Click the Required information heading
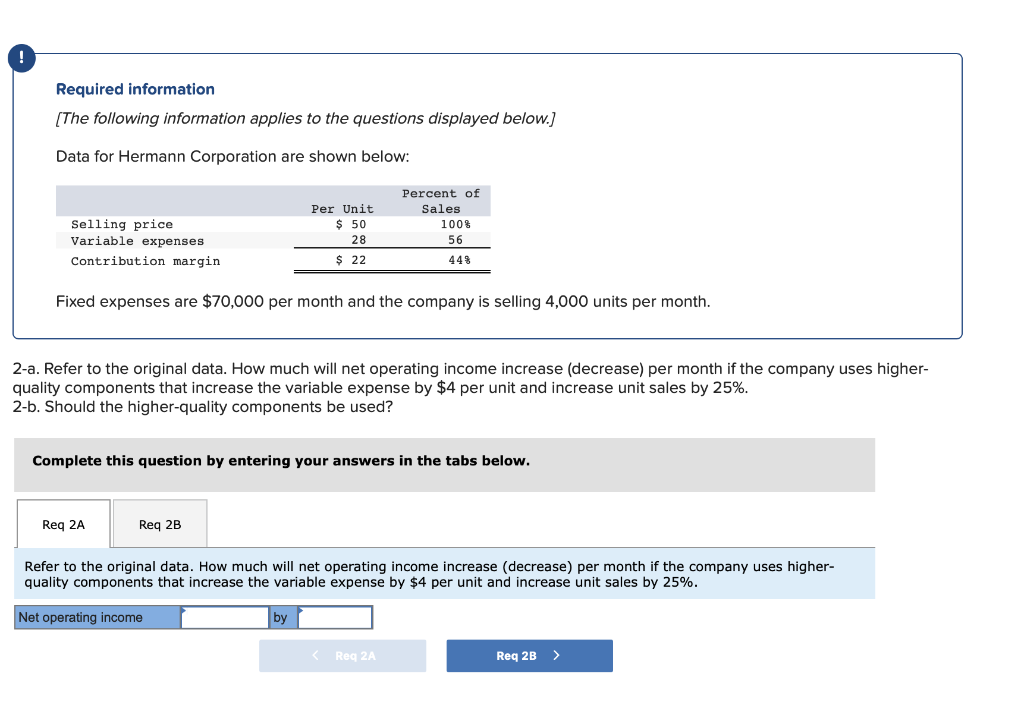Image resolution: width=1024 pixels, height=724 pixels. point(135,89)
